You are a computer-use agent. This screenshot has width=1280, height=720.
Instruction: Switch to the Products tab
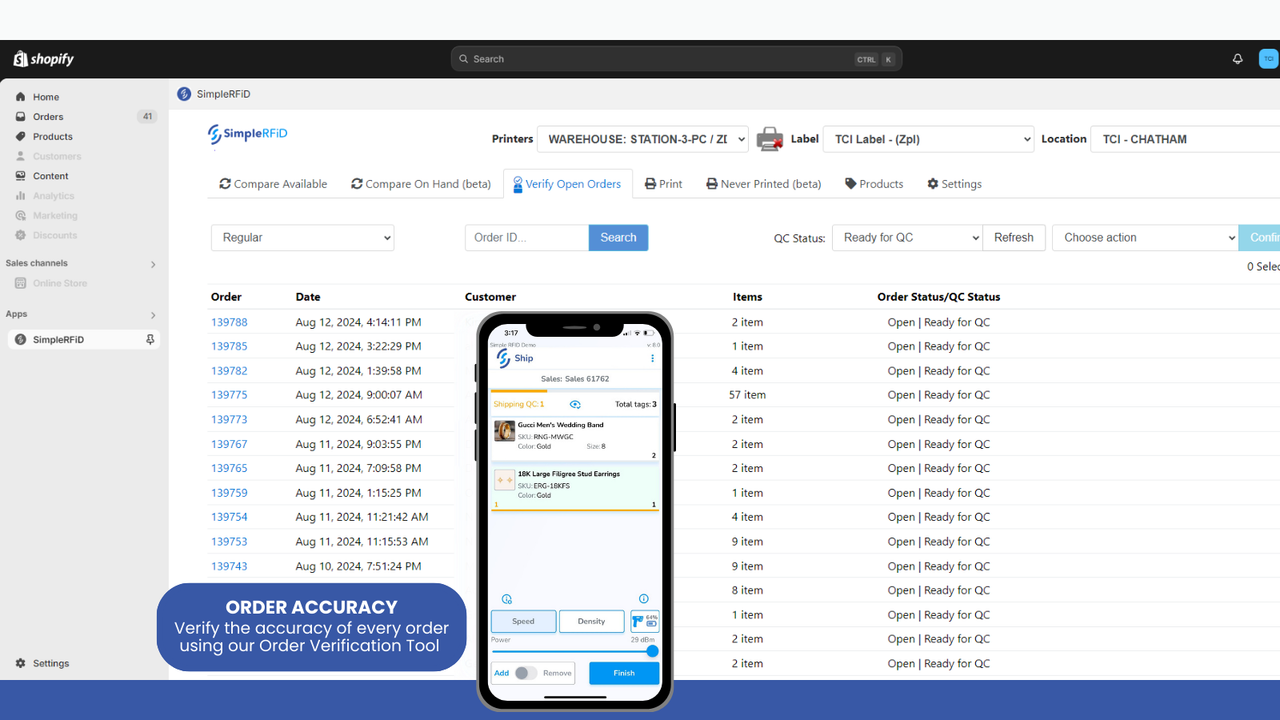point(874,184)
